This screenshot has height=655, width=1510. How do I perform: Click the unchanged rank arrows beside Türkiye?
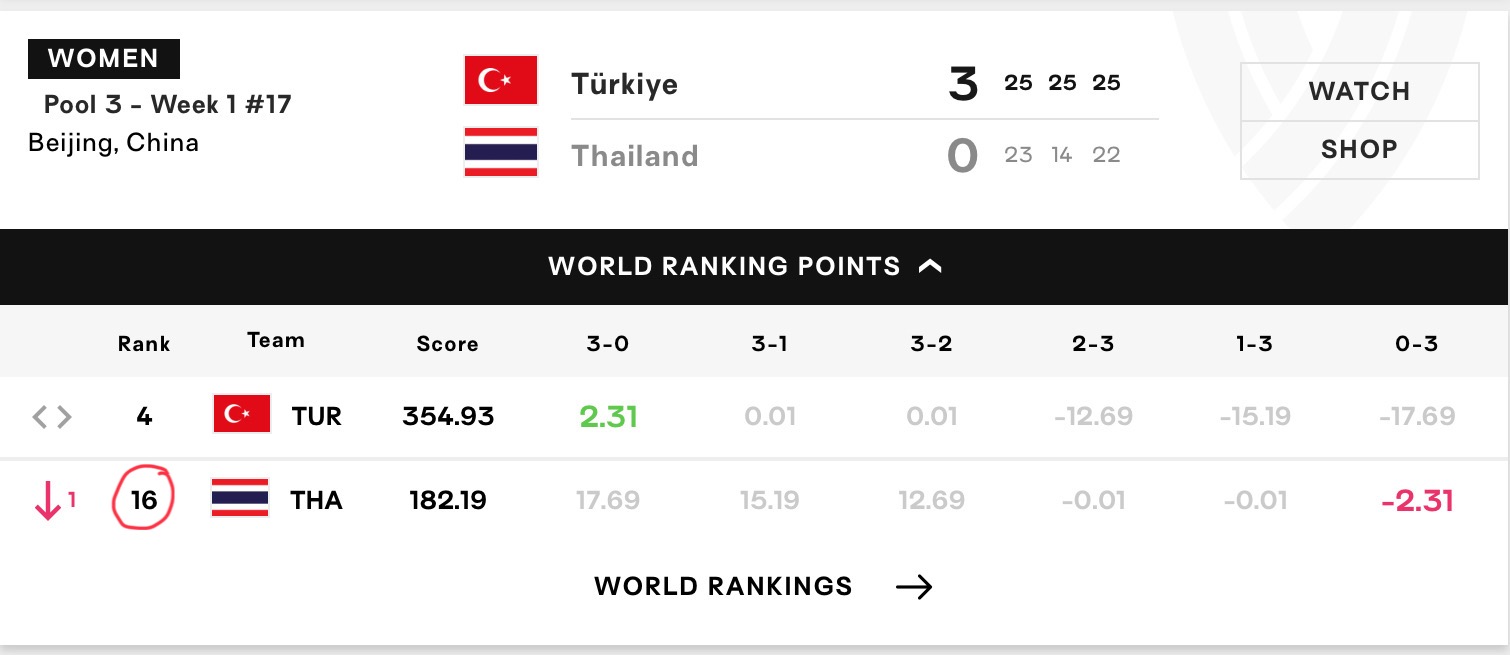(x=52, y=416)
